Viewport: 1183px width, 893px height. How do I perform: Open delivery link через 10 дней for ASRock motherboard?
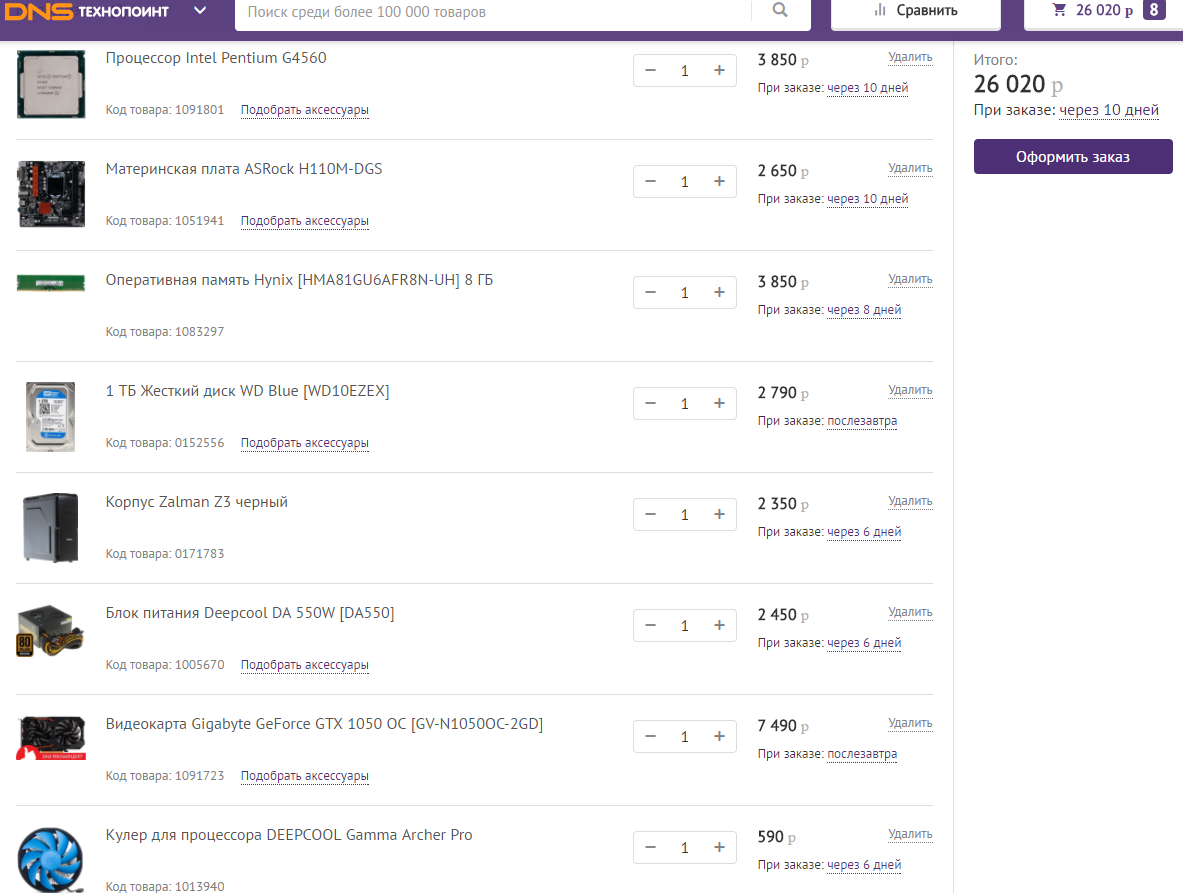(868, 199)
